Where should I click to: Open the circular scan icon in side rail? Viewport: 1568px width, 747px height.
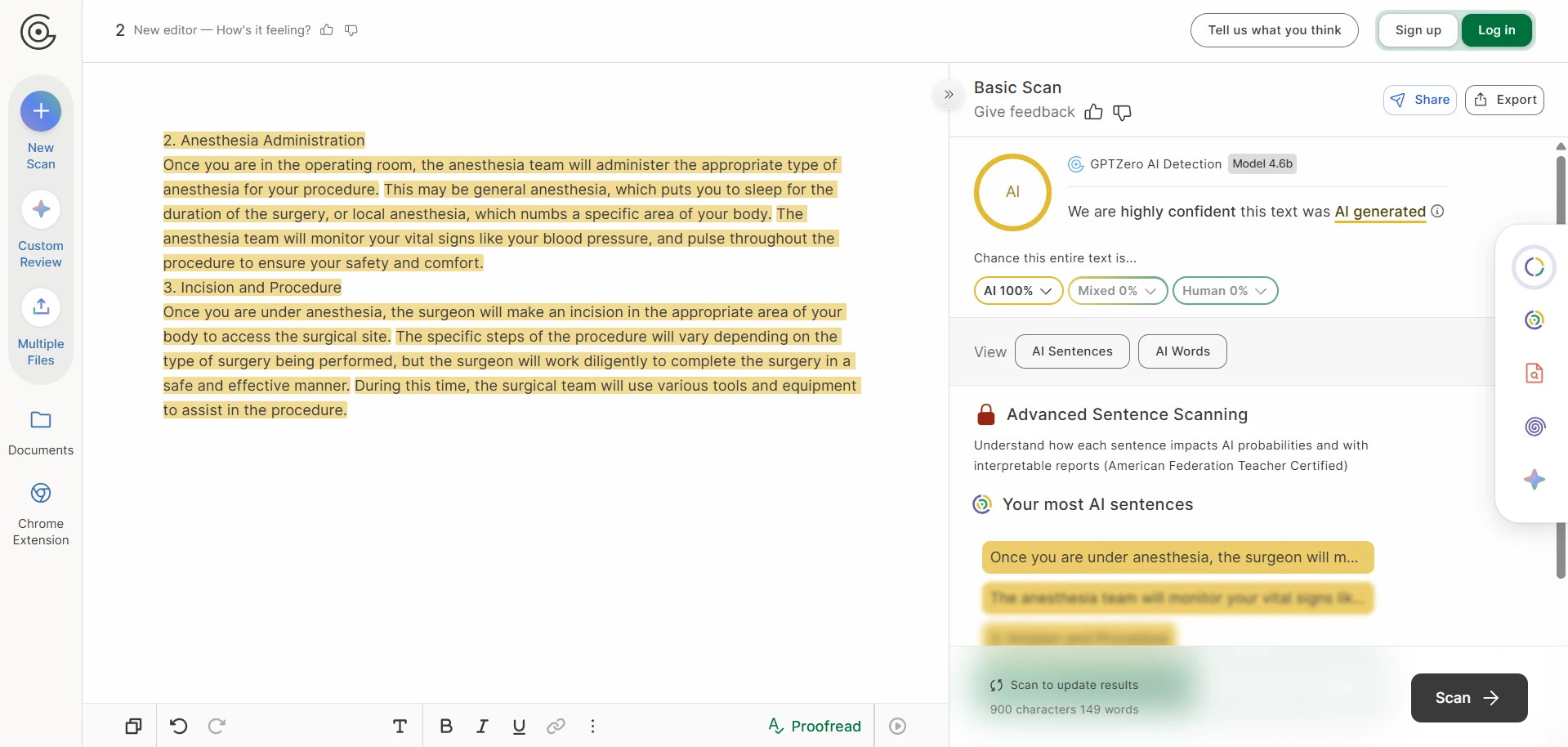[x=1534, y=267]
